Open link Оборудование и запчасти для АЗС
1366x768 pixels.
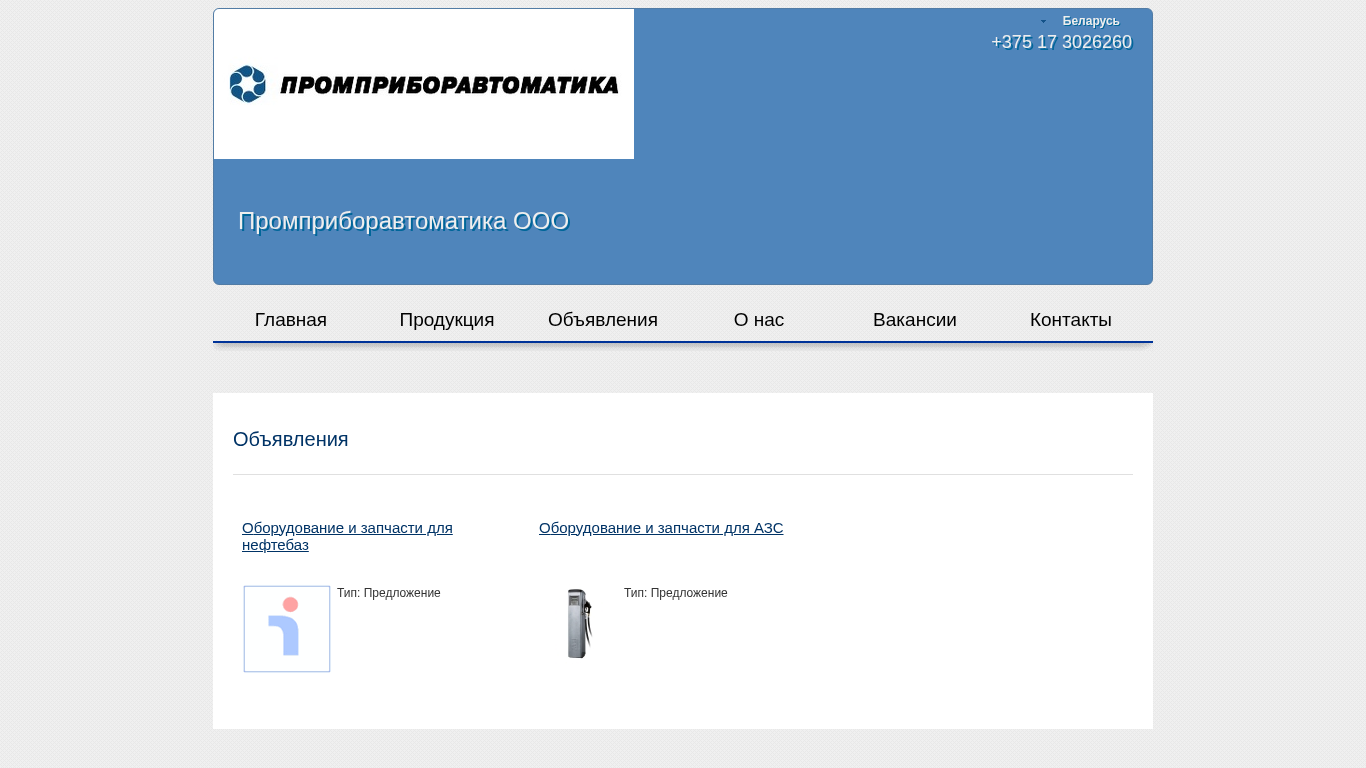coord(661,528)
